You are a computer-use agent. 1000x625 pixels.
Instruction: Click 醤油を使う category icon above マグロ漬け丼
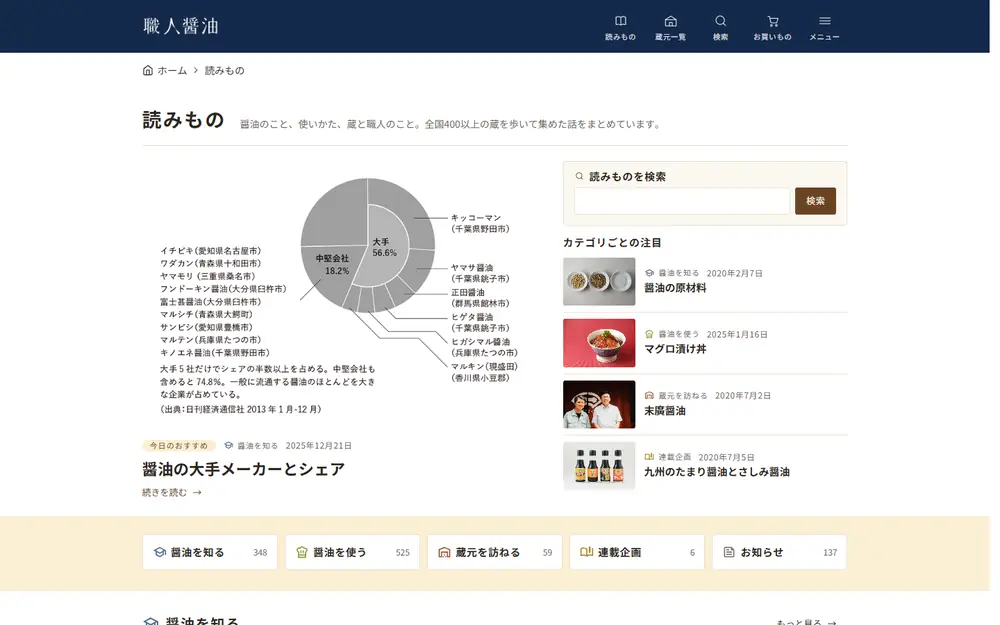pyautogui.click(x=649, y=334)
